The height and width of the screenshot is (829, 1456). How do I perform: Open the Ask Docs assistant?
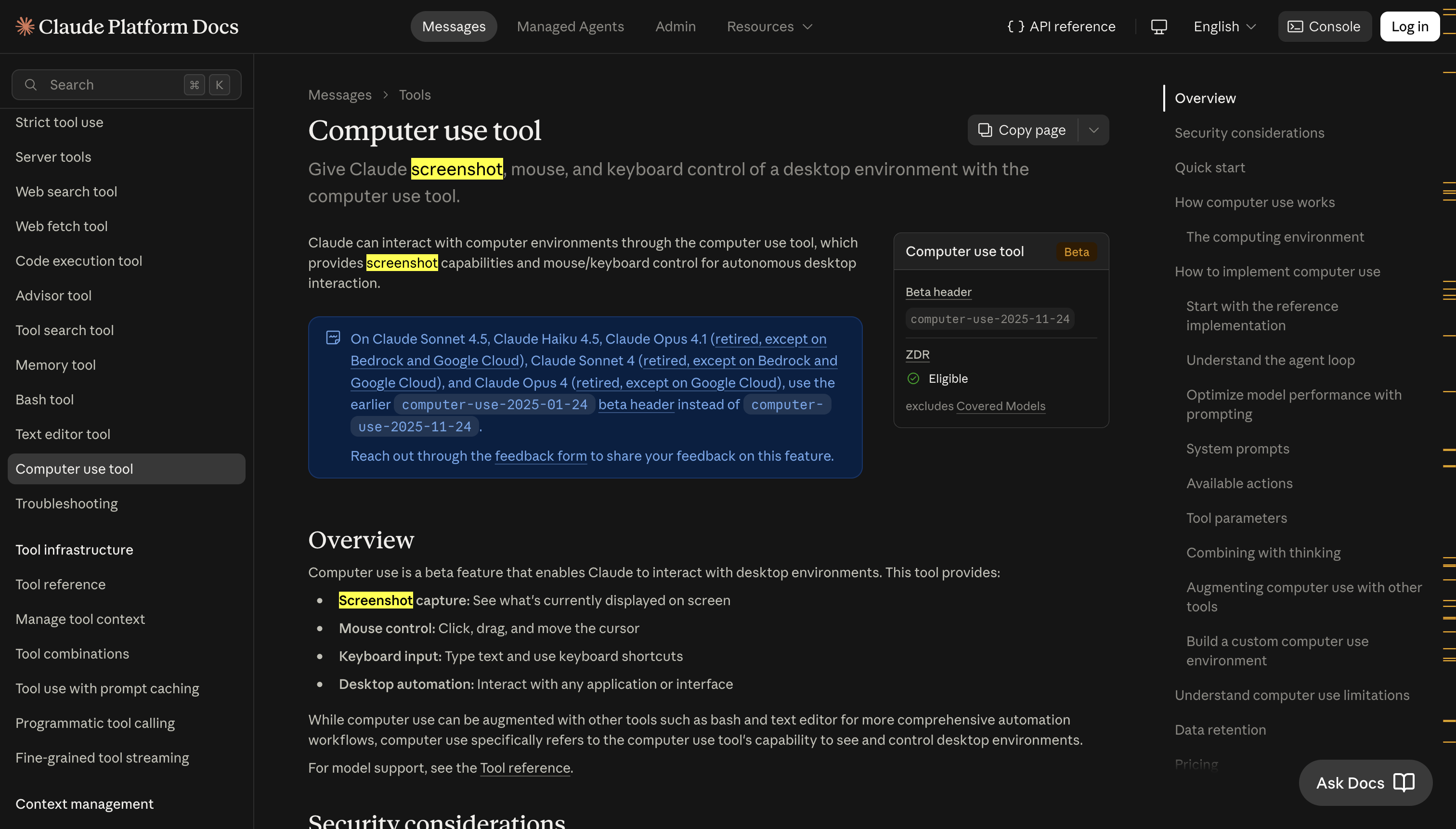point(1365,782)
